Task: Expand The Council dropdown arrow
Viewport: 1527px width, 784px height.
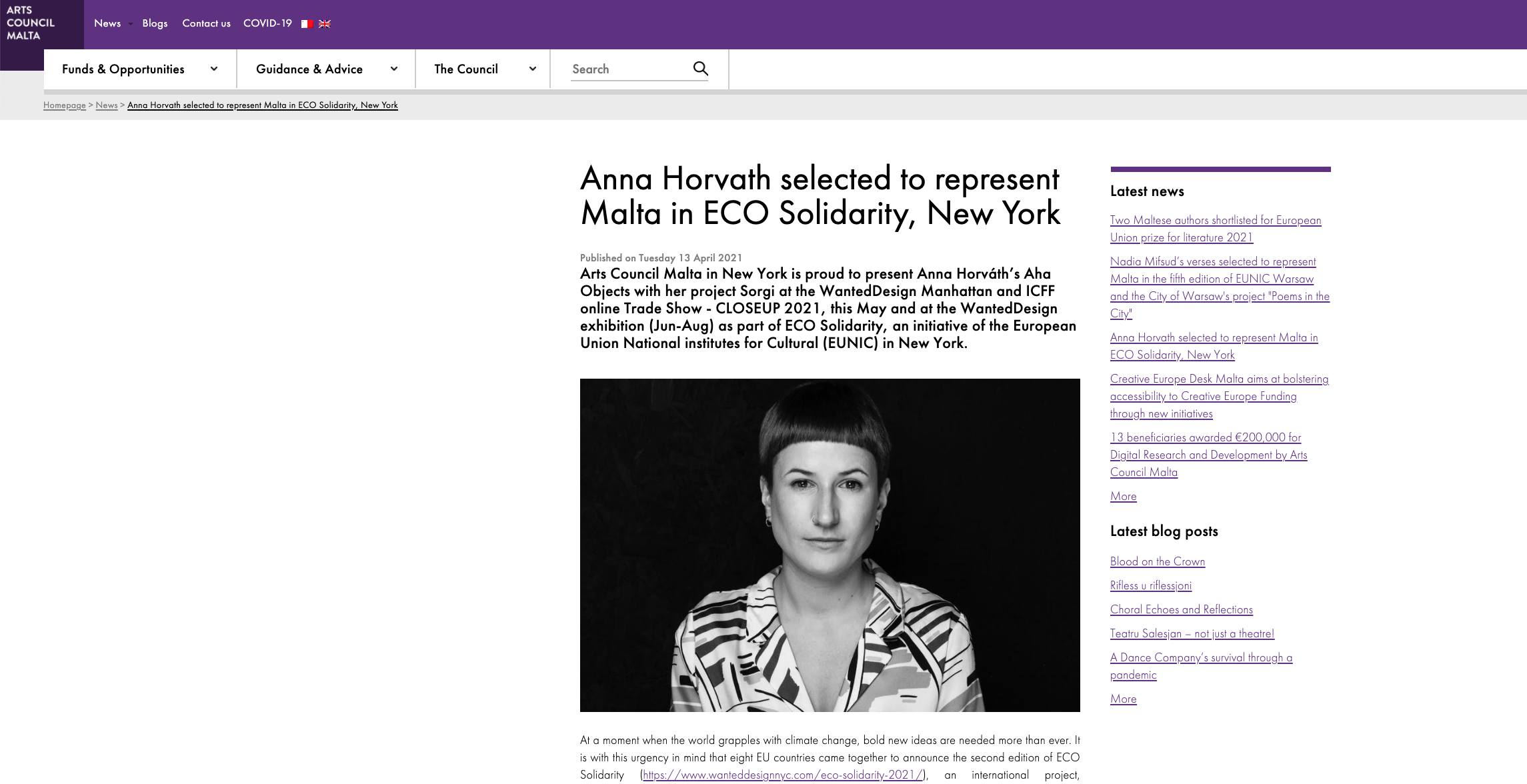Action: pyautogui.click(x=533, y=69)
